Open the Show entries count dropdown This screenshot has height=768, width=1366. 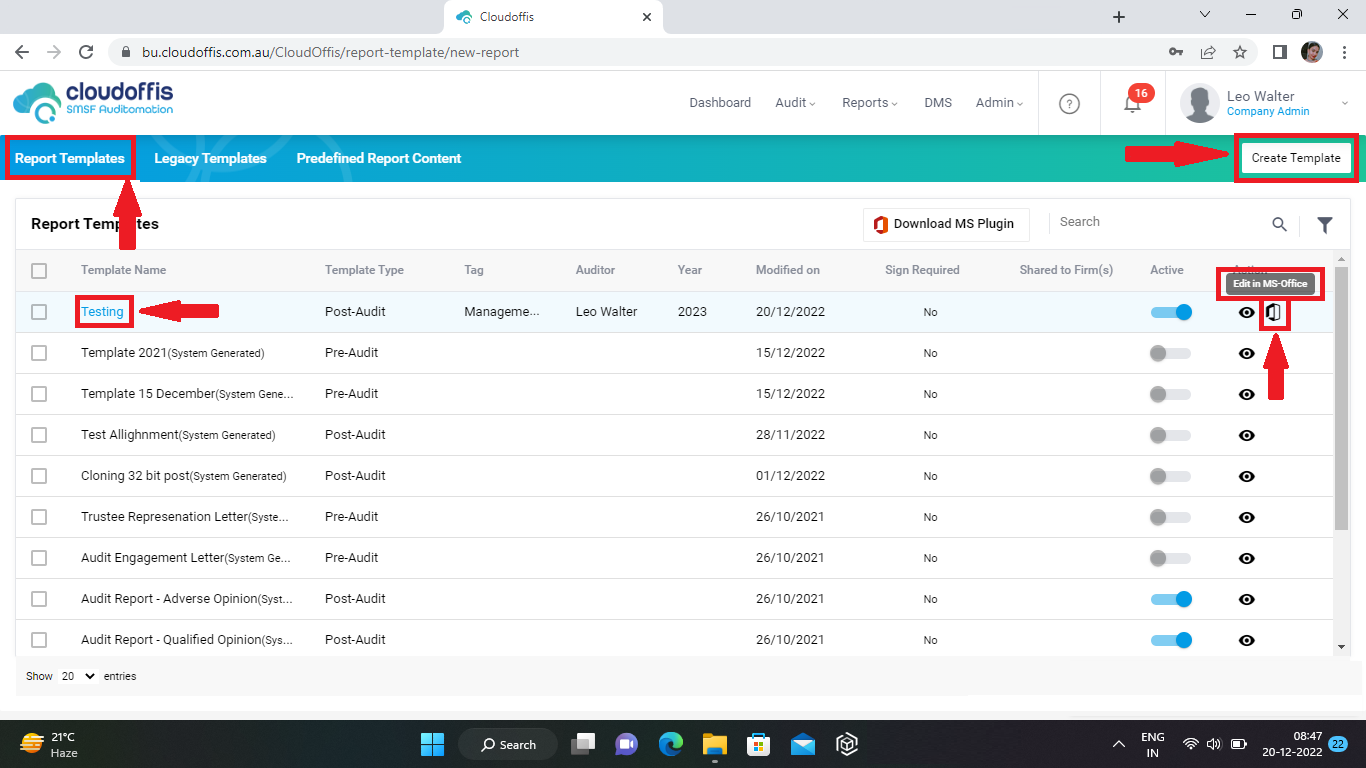tap(77, 676)
